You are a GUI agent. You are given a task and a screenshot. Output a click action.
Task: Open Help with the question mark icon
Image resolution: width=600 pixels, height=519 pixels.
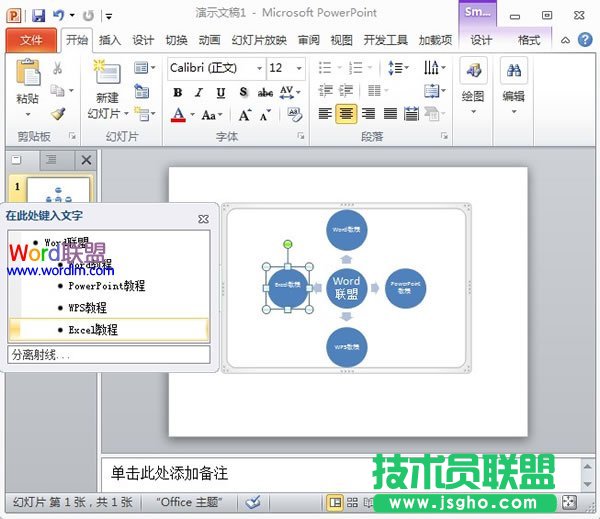coord(585,39)
